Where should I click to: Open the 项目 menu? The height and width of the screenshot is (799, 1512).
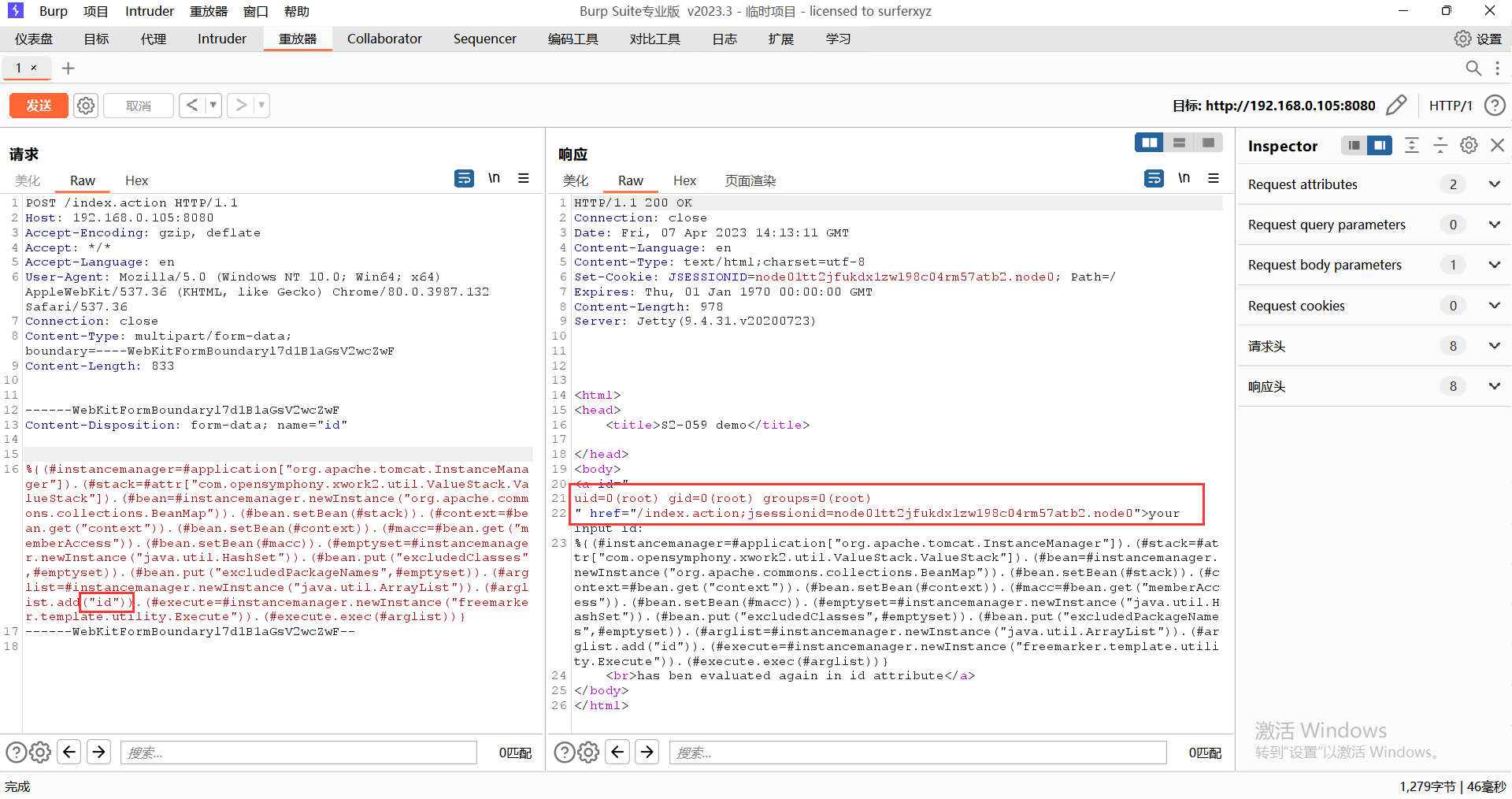(96, 11)
